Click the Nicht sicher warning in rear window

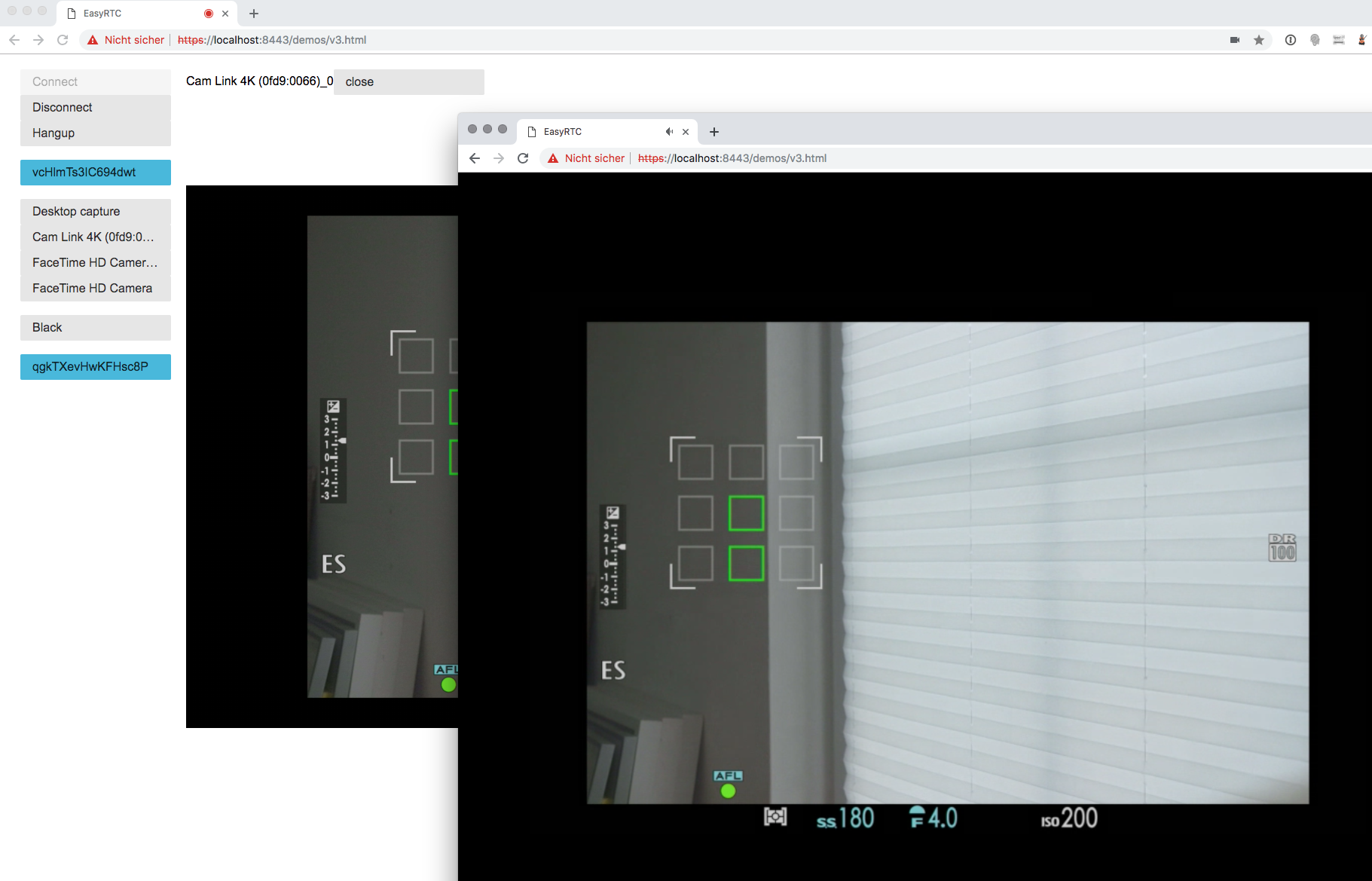pos(126,40)
